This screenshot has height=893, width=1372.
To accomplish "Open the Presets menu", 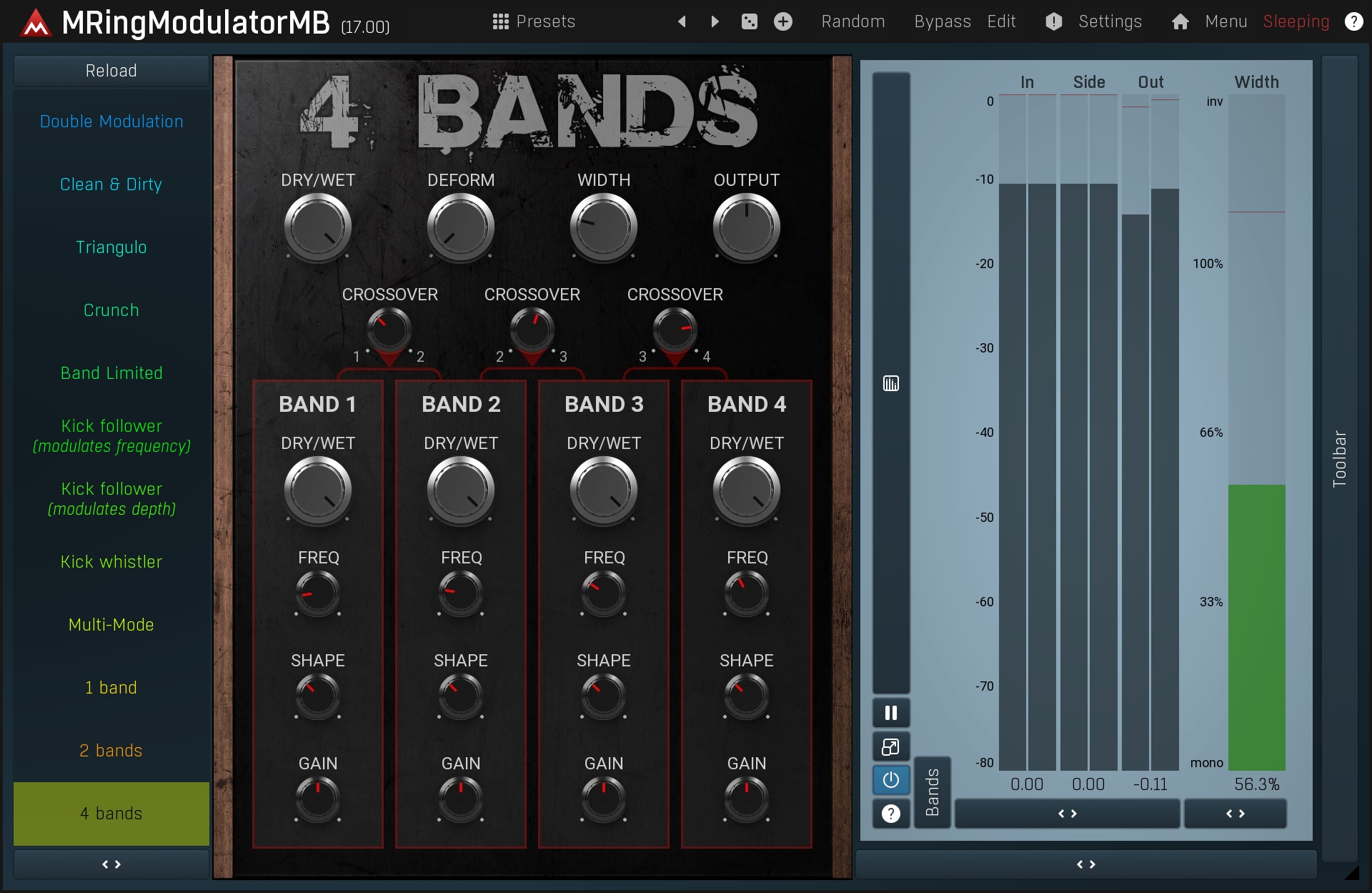I will (x=534, y=21).
